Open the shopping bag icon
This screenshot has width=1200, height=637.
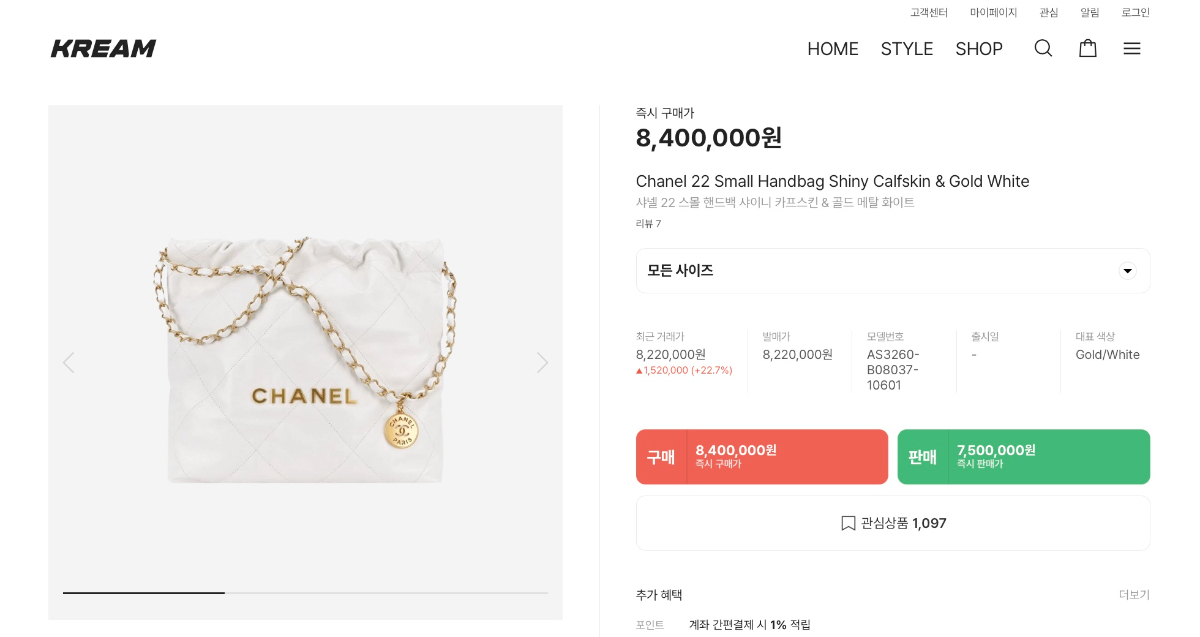click(x=1087, y=48)
